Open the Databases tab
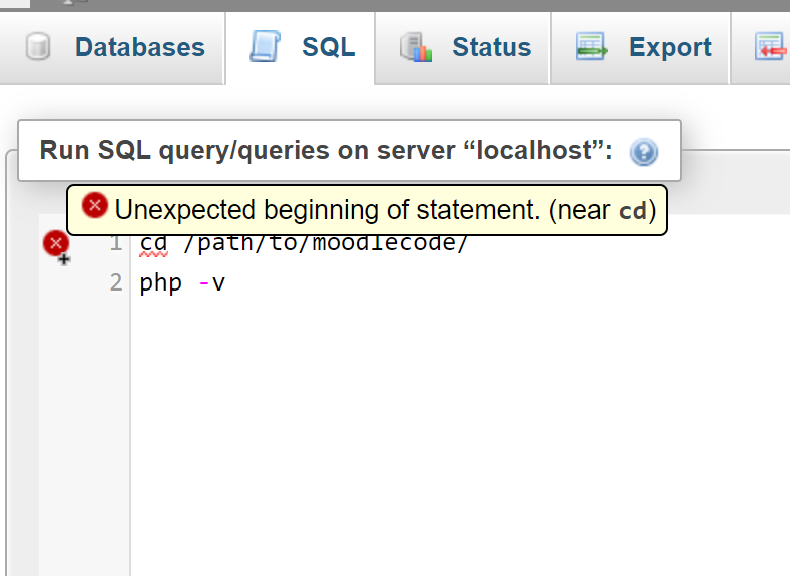790x576 pixels. (x=112, y=48)
